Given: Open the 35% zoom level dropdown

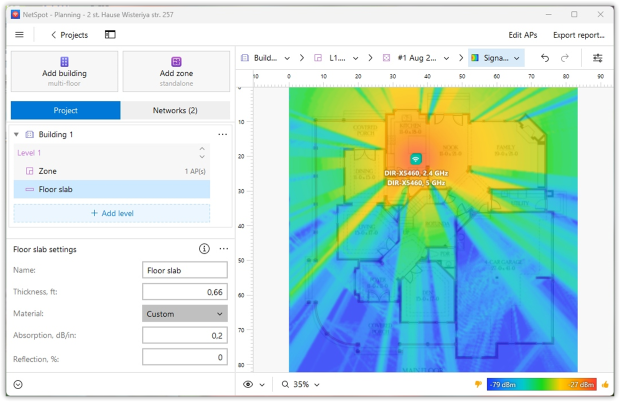Looking at the screenshot, I should (317, 385).
